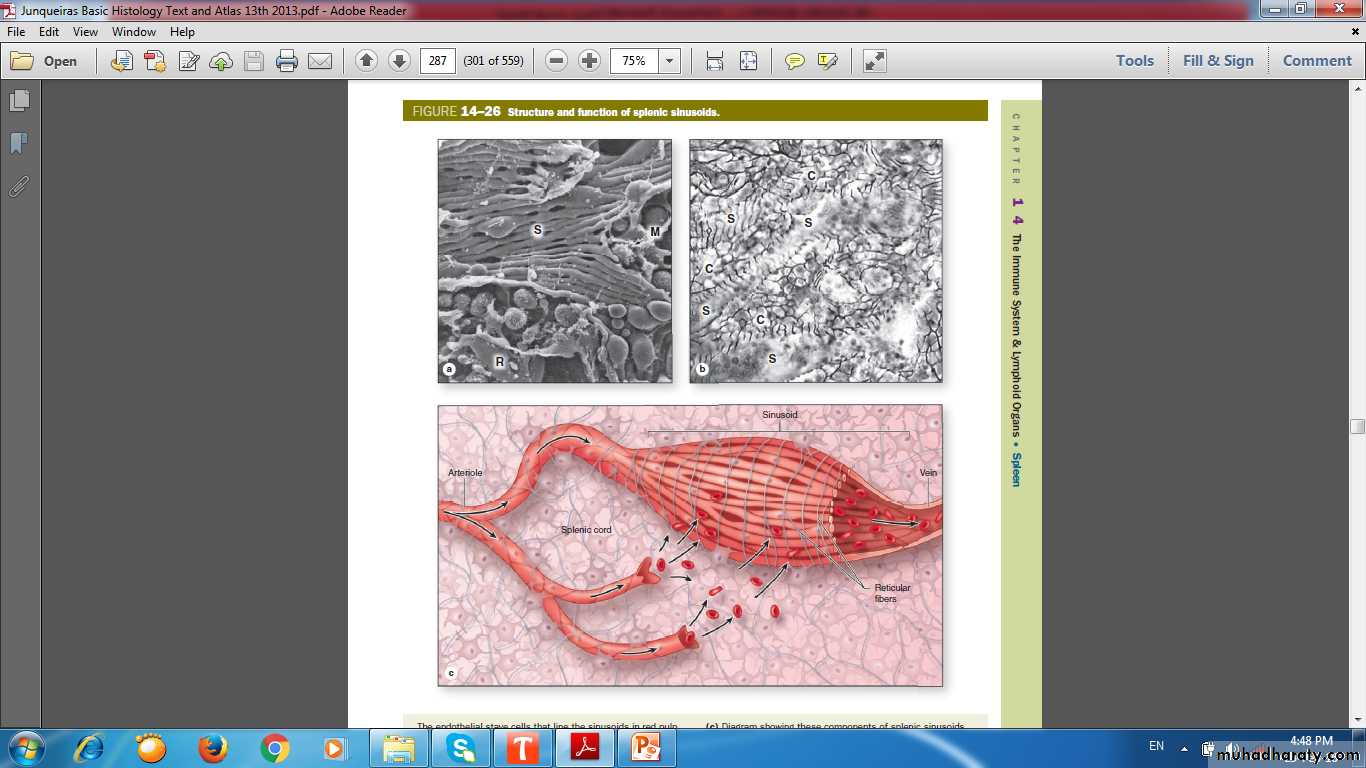Add a sticky note comment

pyautogui.click(x=795, y=61)
